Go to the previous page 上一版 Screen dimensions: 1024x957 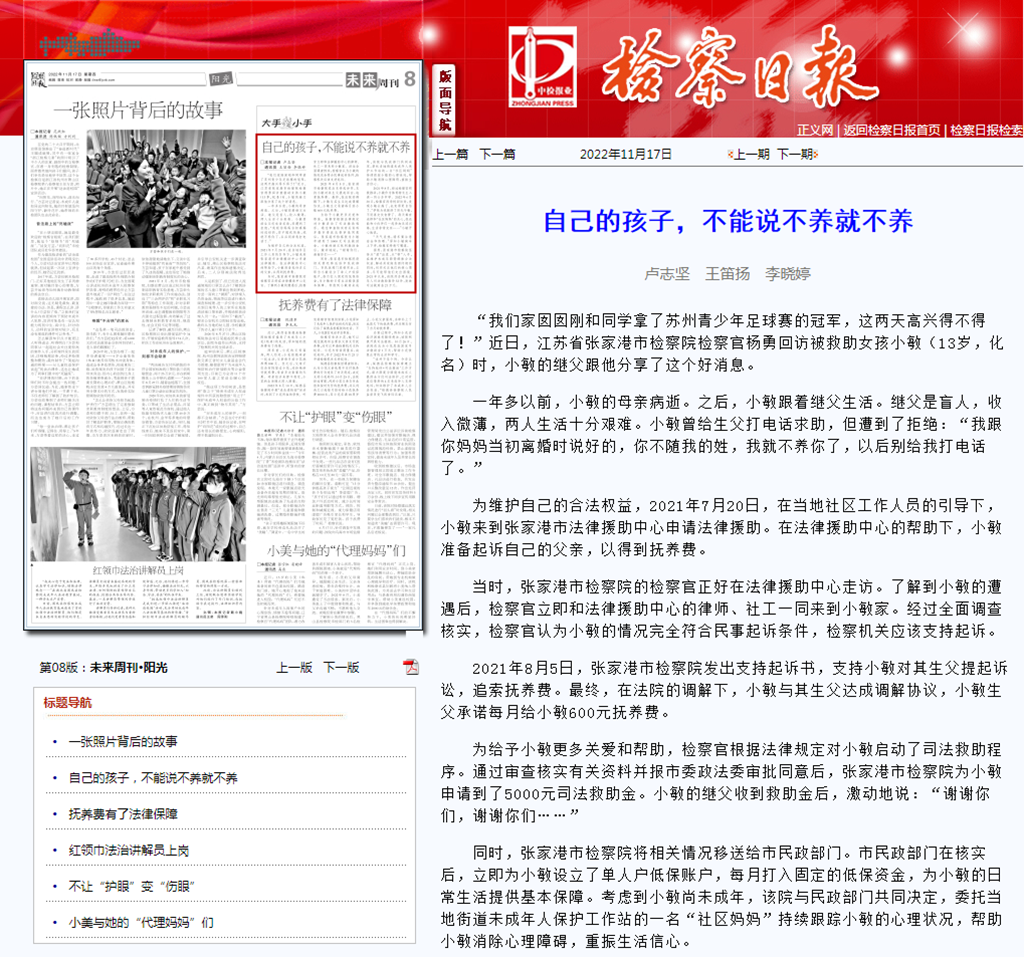pos(294,667)
